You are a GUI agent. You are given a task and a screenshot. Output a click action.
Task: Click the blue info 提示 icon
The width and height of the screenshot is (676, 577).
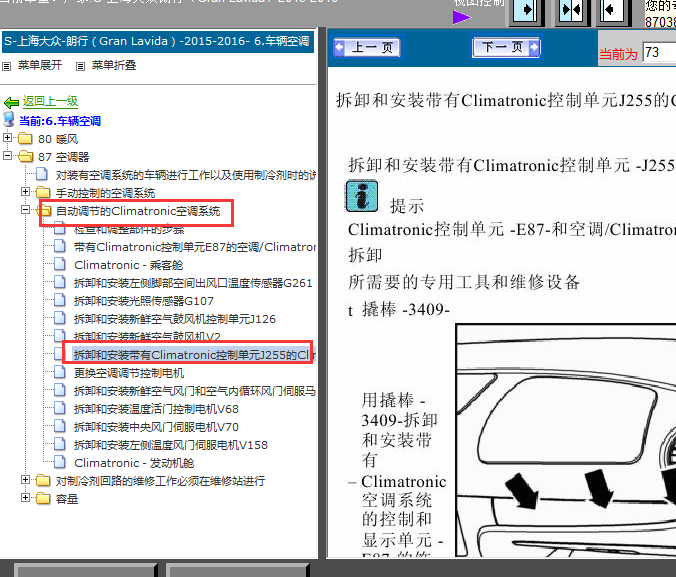point(362,196)
